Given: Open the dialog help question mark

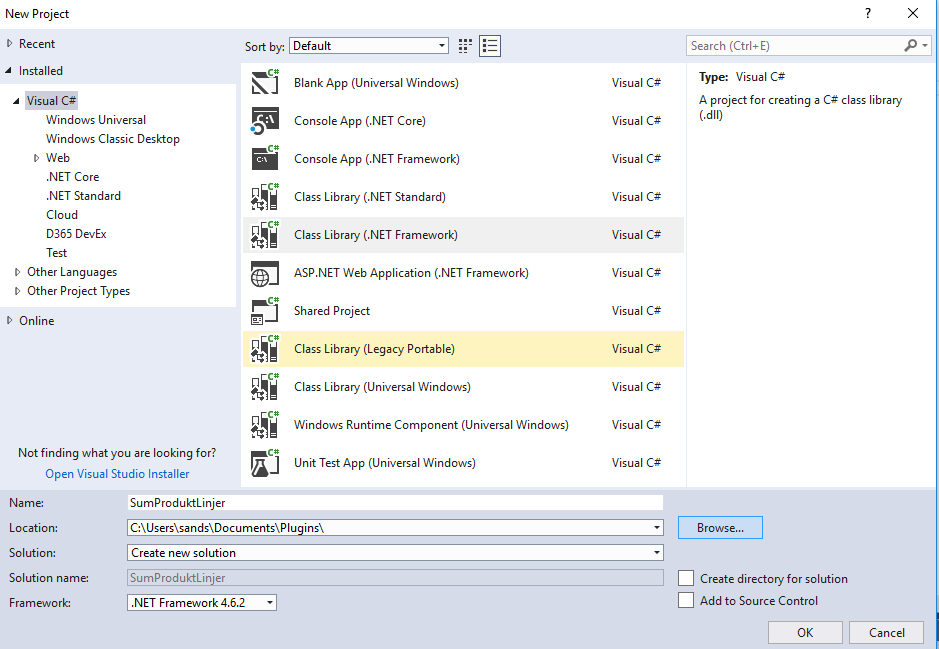Looking at the screenshot, I should click(868, 13).
